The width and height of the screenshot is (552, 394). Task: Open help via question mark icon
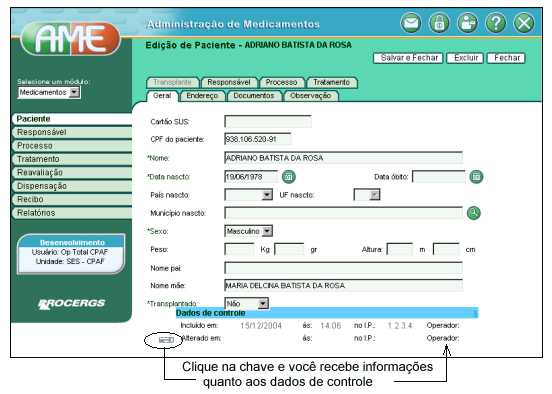pos(495,23)
